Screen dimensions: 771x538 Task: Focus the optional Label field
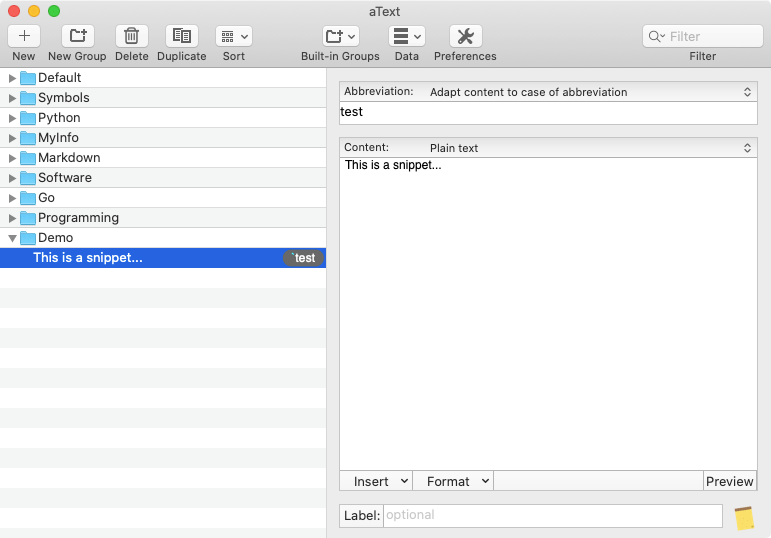[x=552, y=515]
